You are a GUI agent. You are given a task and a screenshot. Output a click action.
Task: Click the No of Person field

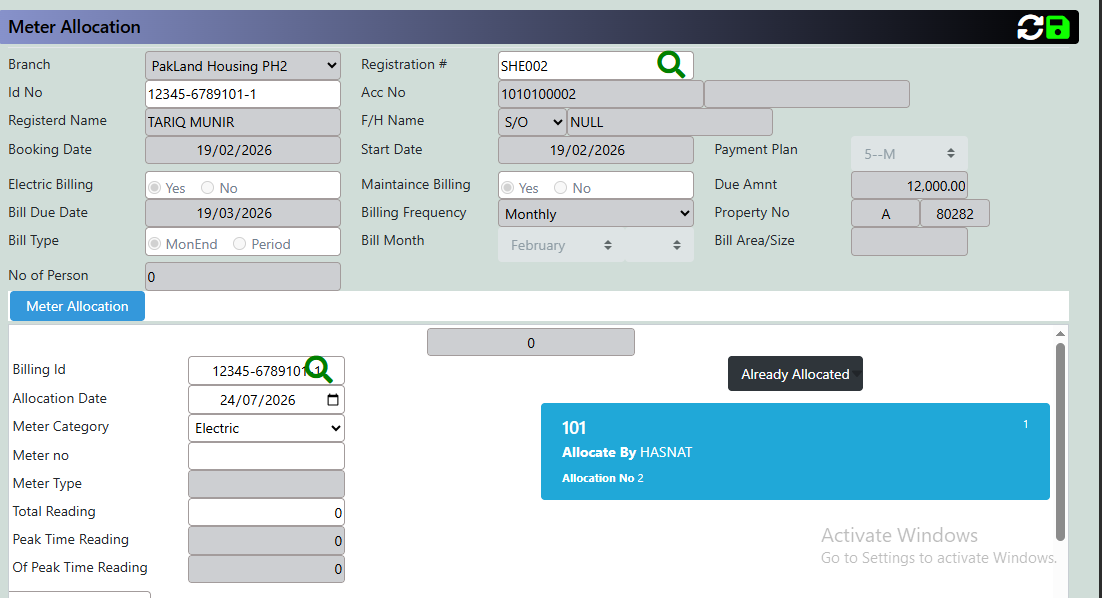click(x=243, y=276)
